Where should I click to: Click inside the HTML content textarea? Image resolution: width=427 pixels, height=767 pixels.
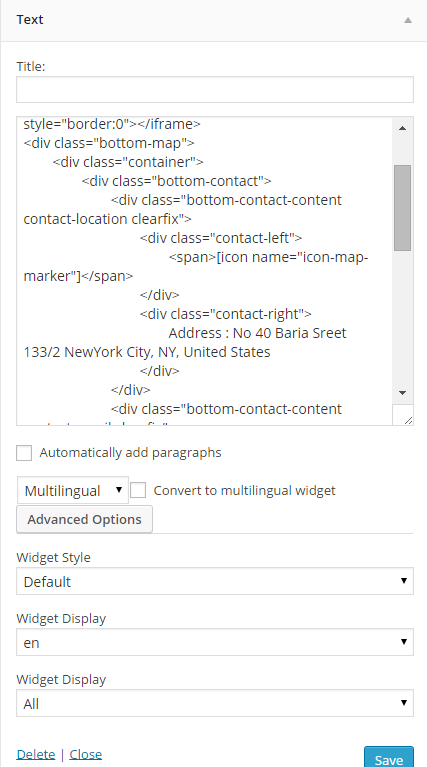204,271
